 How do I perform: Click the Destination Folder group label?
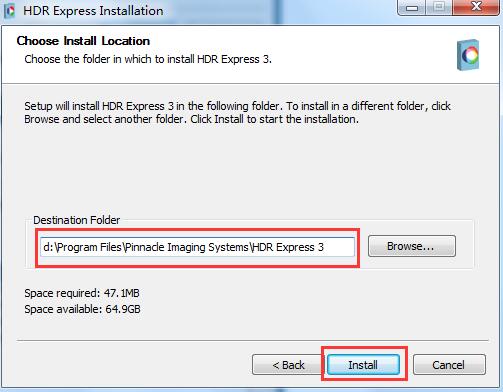tap(76, 220)
